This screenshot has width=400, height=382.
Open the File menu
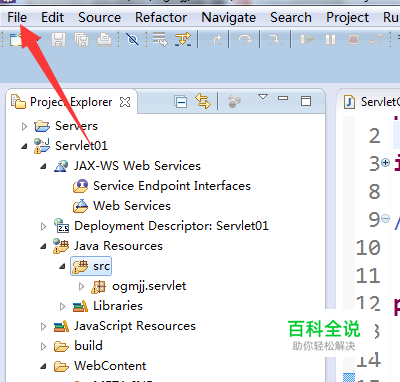click(17, 17)
